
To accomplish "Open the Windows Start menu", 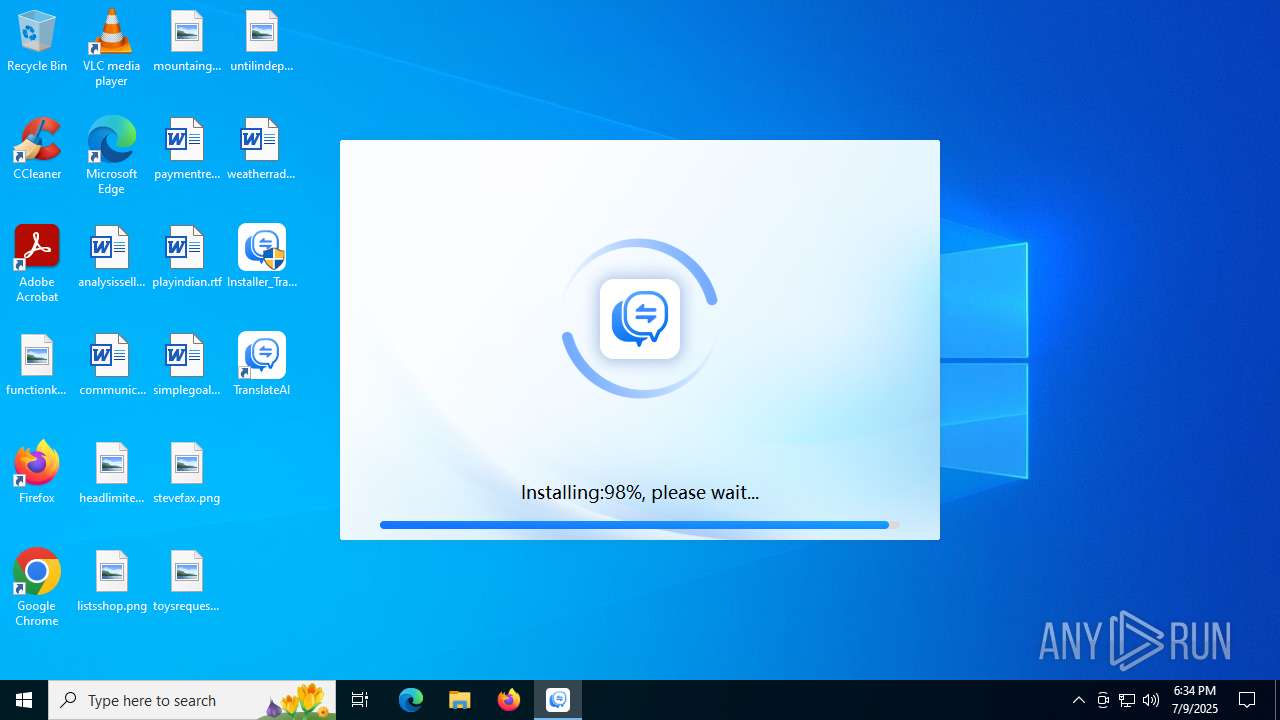I will tap(24, 700).
